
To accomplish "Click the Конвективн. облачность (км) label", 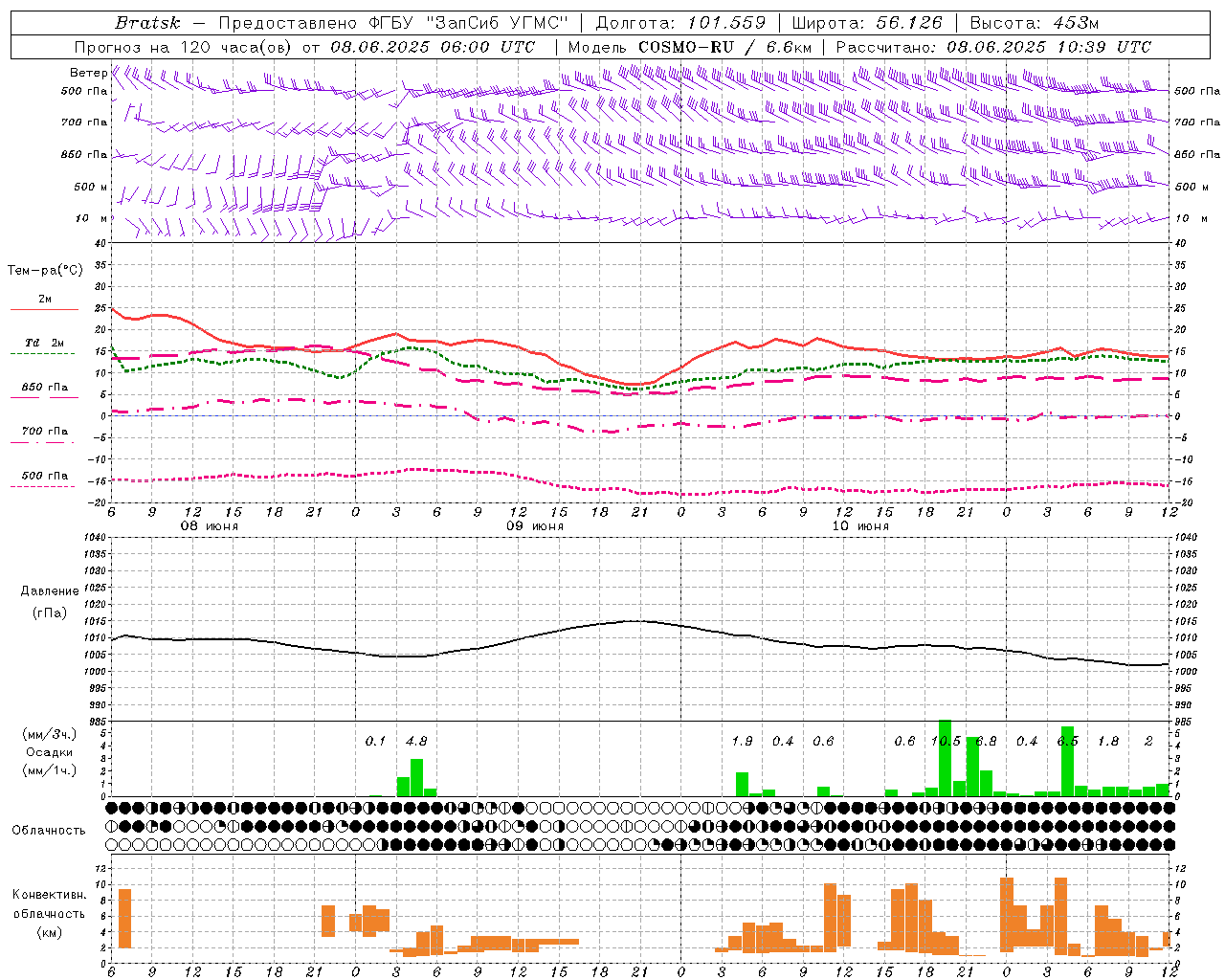I will tap(49, 913).
